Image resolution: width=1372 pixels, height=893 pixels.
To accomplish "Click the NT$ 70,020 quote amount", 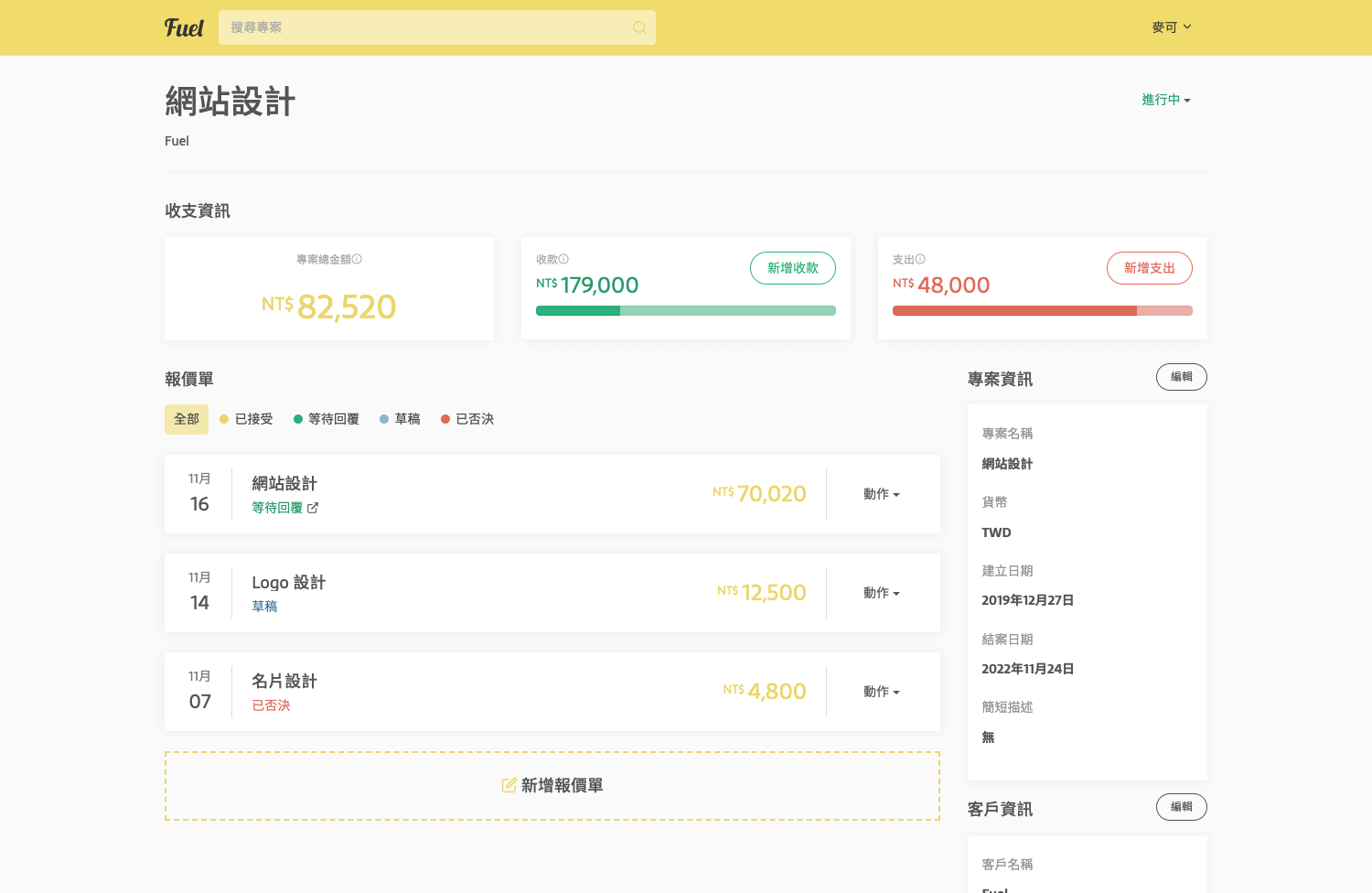I will [x=759, y=494].
